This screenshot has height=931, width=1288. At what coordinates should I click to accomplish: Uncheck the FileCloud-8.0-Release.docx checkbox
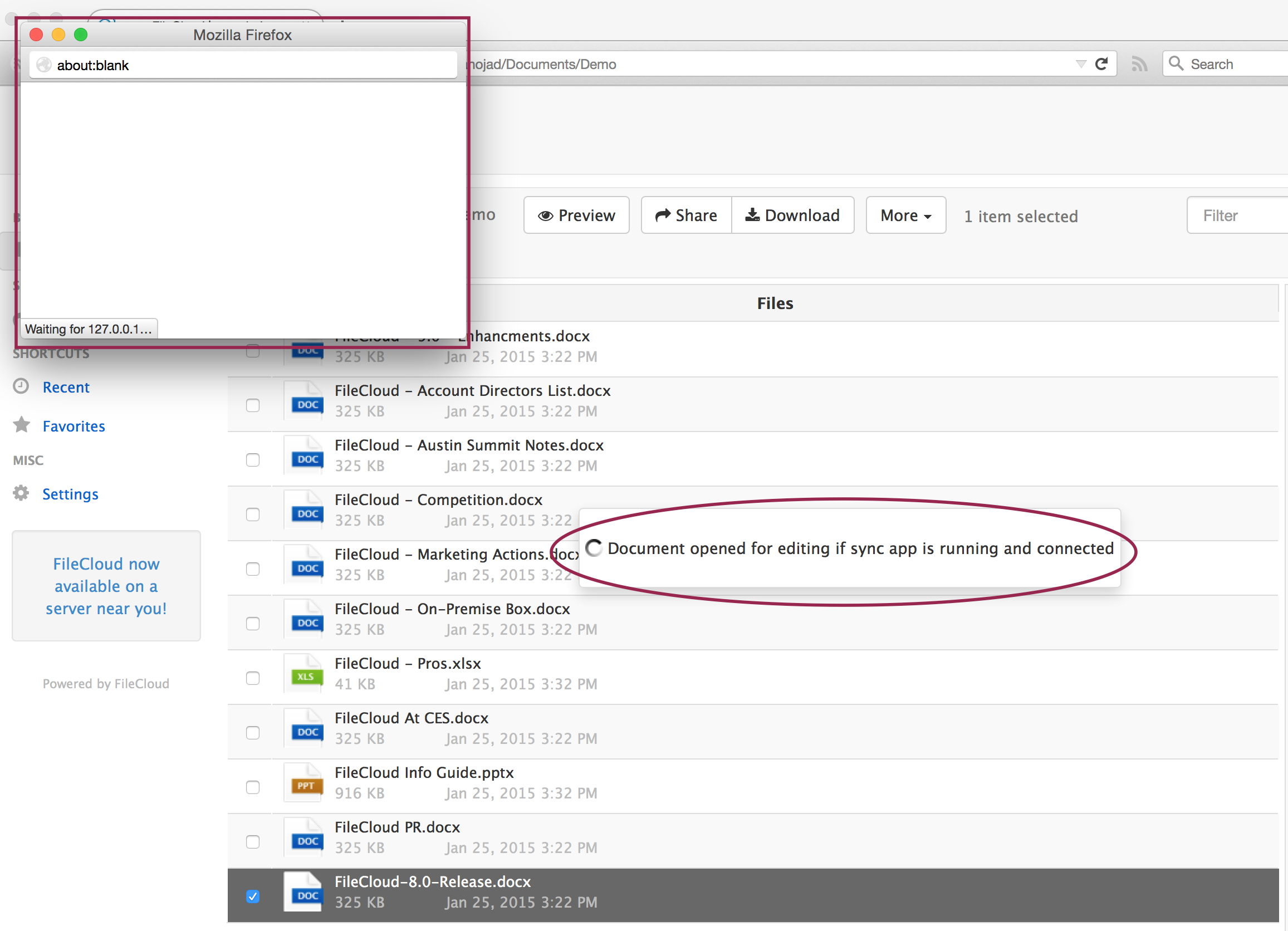click(x=253, y=896)
